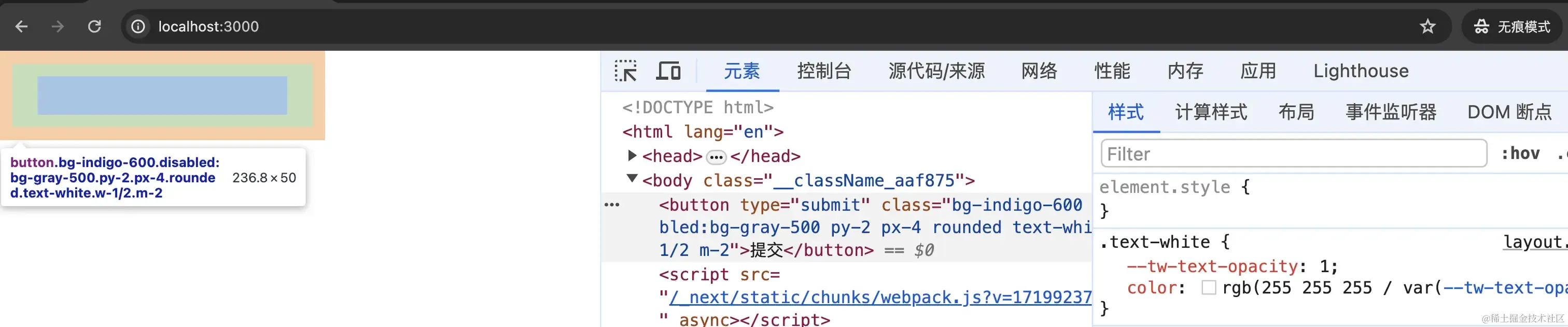
Task: Click the 236.8 × 50 size tooltip text
Action: [x=263, y=177]
